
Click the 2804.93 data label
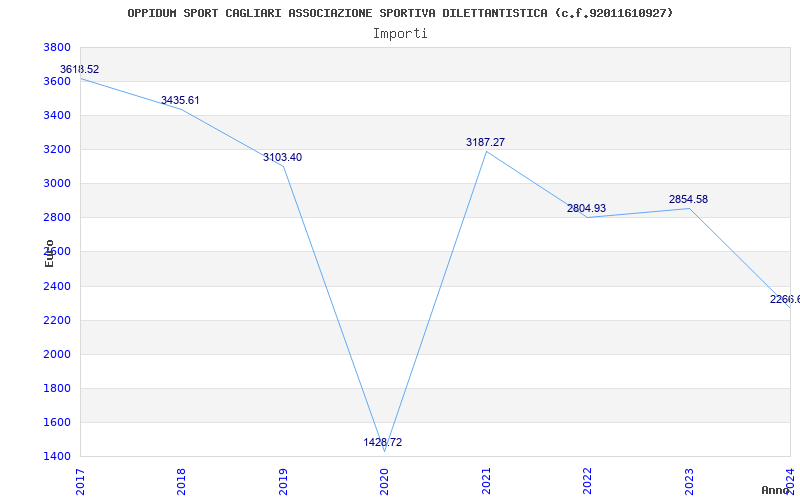click(586, 208)
